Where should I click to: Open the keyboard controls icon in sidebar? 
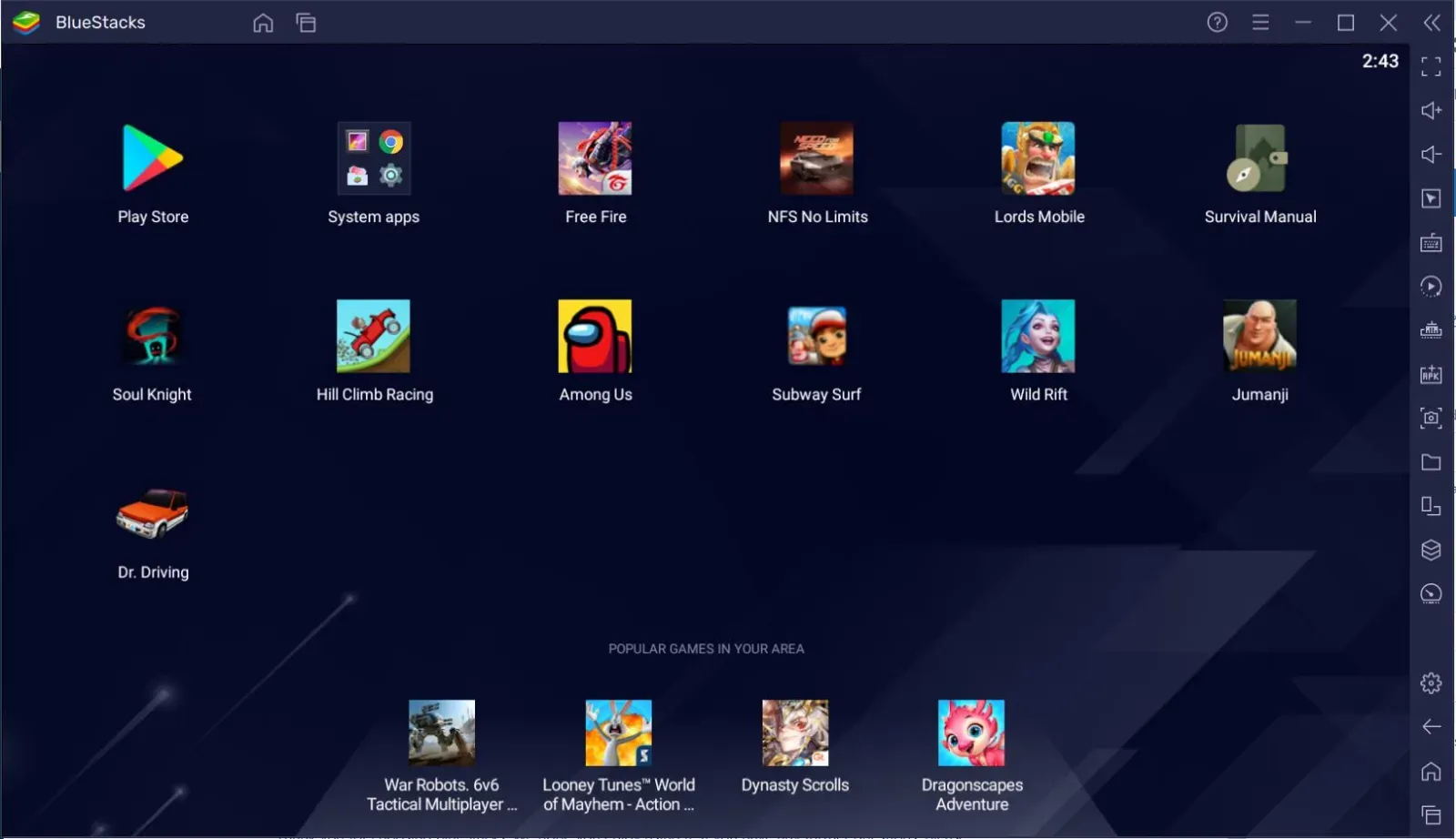point(1431,242)
